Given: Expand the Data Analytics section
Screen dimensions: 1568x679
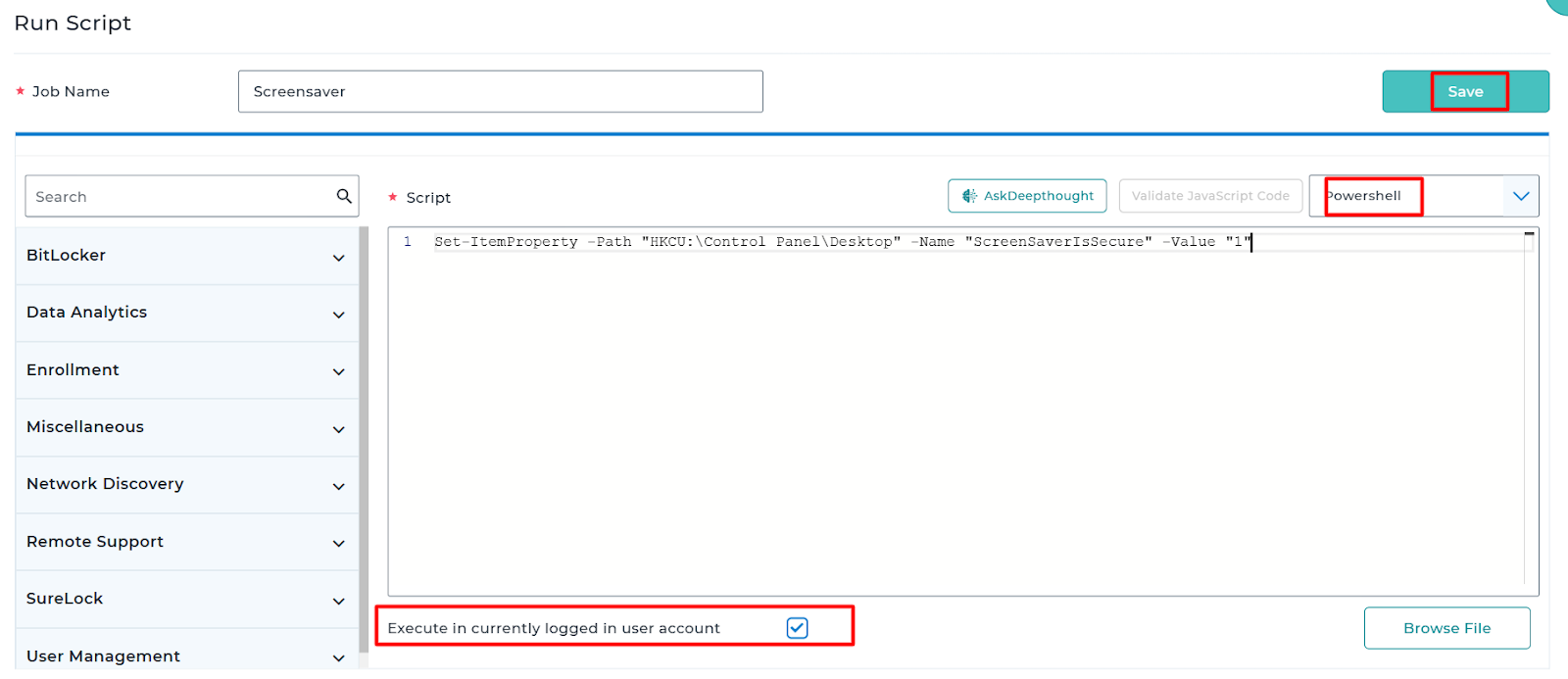Looking at the screenshot, I should (x=338, y=315).
